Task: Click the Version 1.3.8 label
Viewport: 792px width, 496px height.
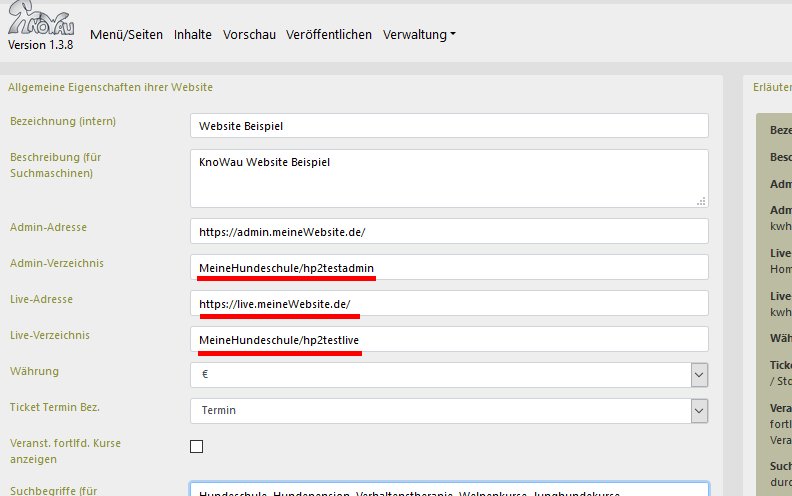Action: click(x=41, y=45)
